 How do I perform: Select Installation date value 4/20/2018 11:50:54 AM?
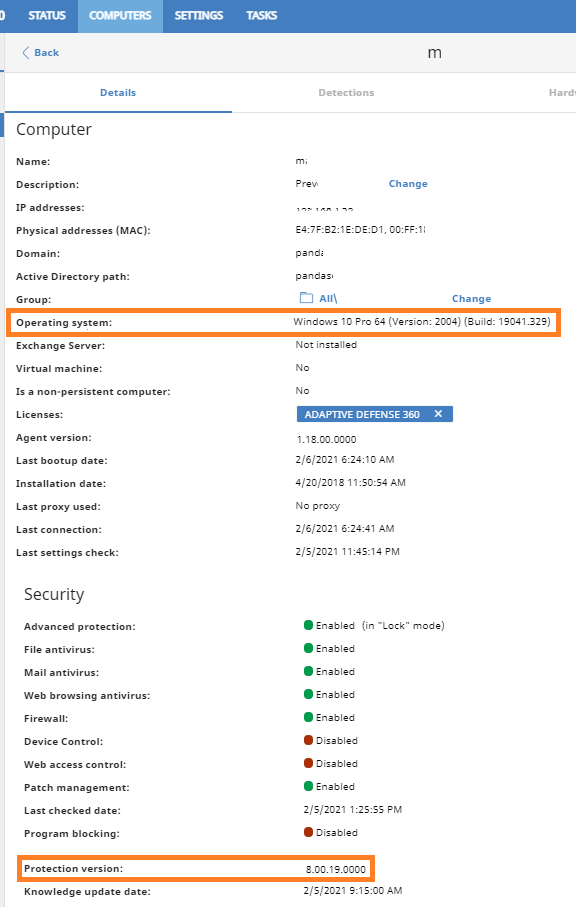coord(351,483)
